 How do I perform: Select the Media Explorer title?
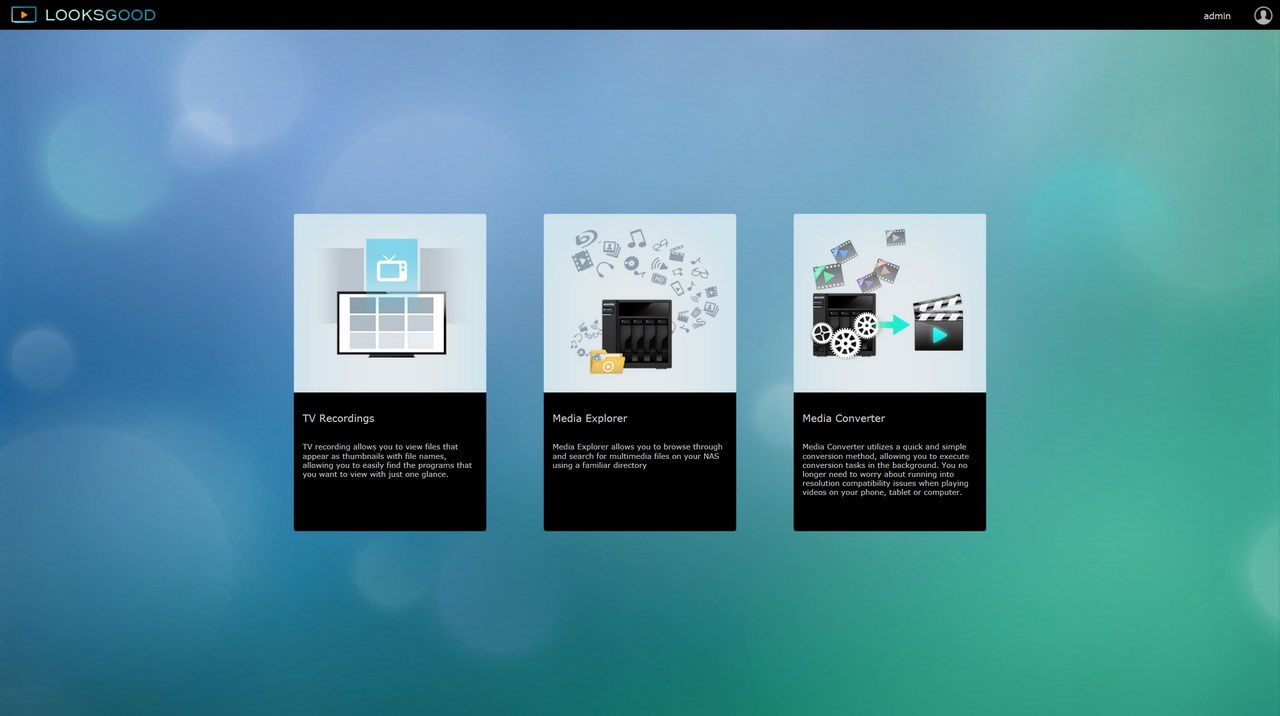(x=590, y=418)
